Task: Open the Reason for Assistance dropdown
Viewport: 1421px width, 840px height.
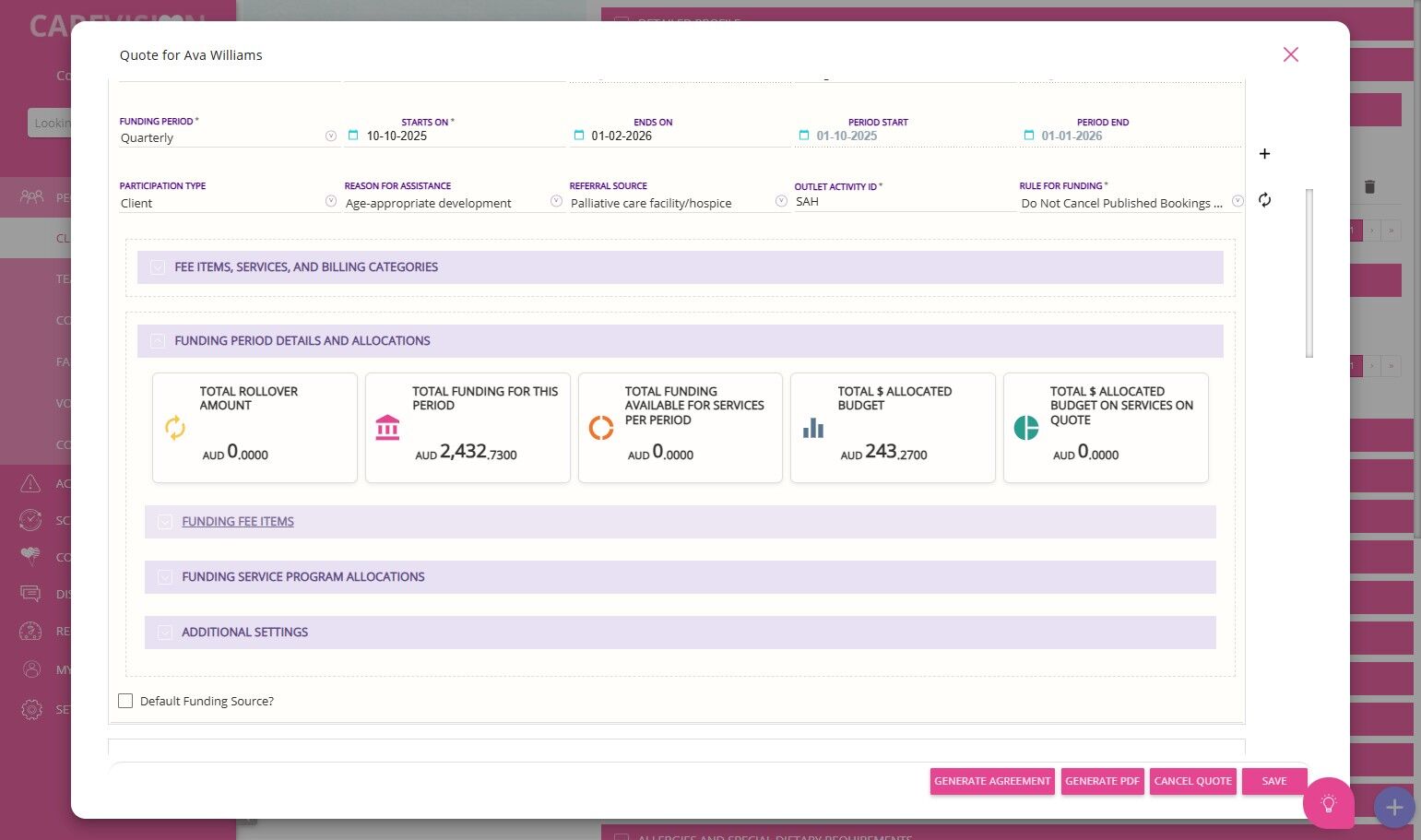Action: coord(556,201)
